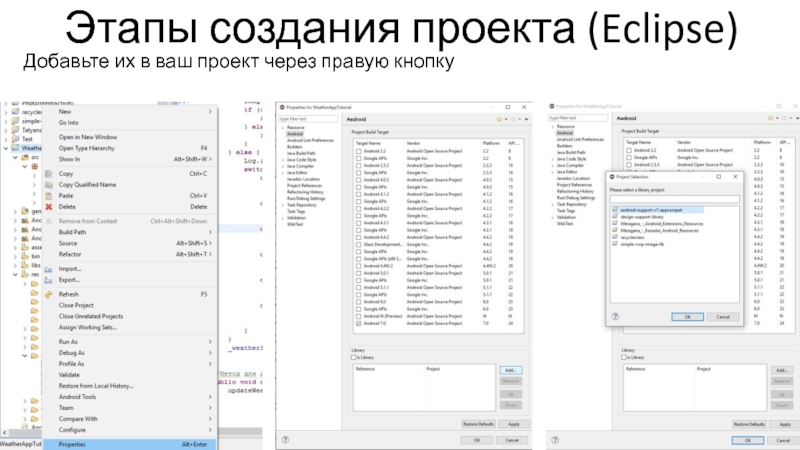Select Java Build Path in Properties window without popup

coord(301,153)
